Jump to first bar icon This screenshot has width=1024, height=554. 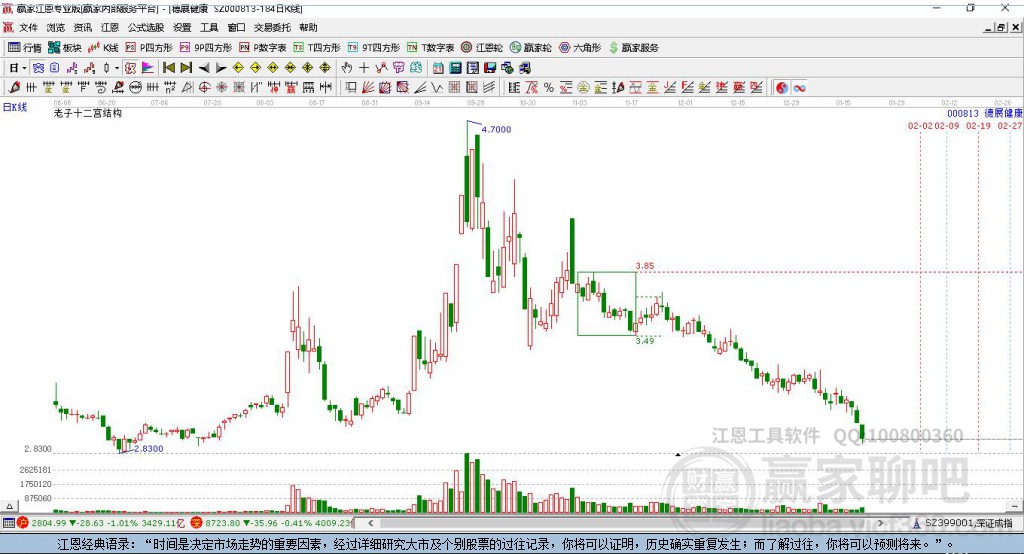coord(168,68)
